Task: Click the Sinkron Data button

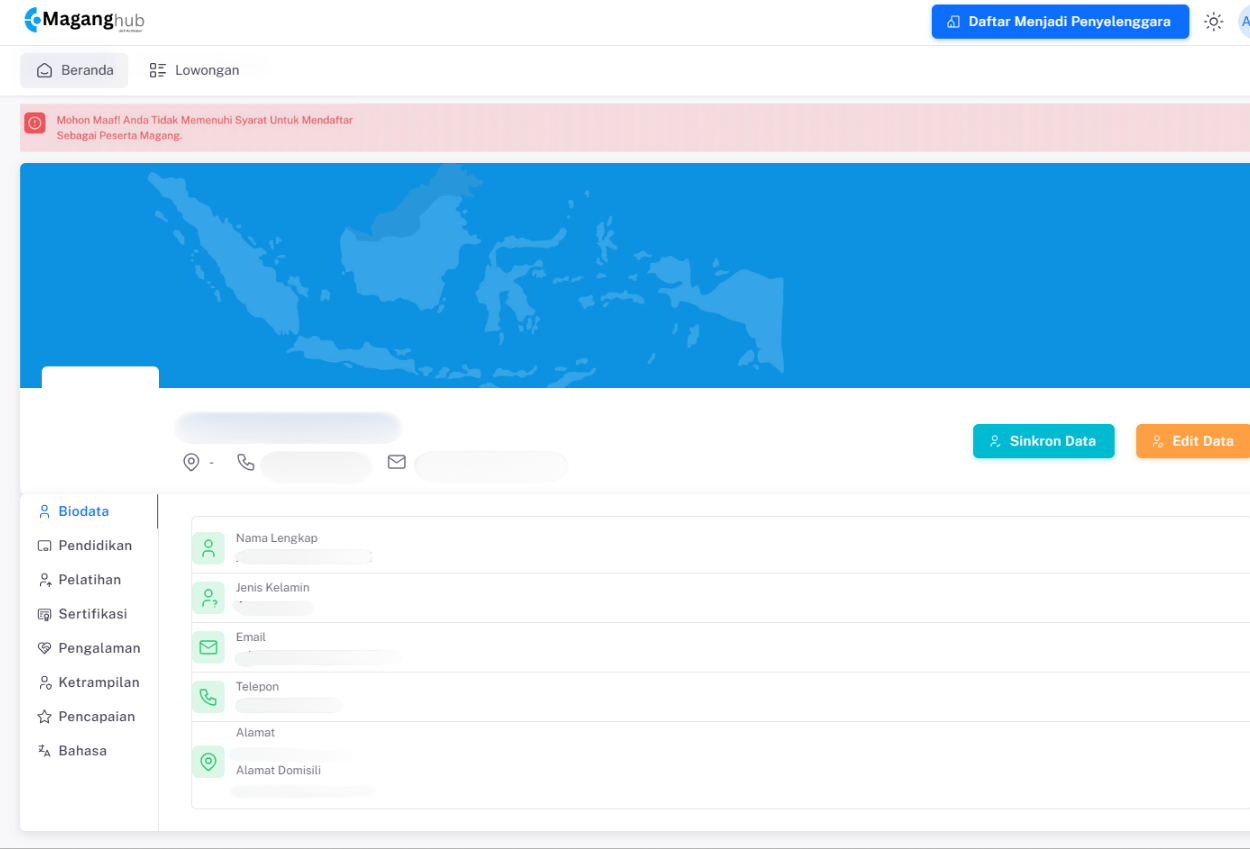Action: (1043, 441)
